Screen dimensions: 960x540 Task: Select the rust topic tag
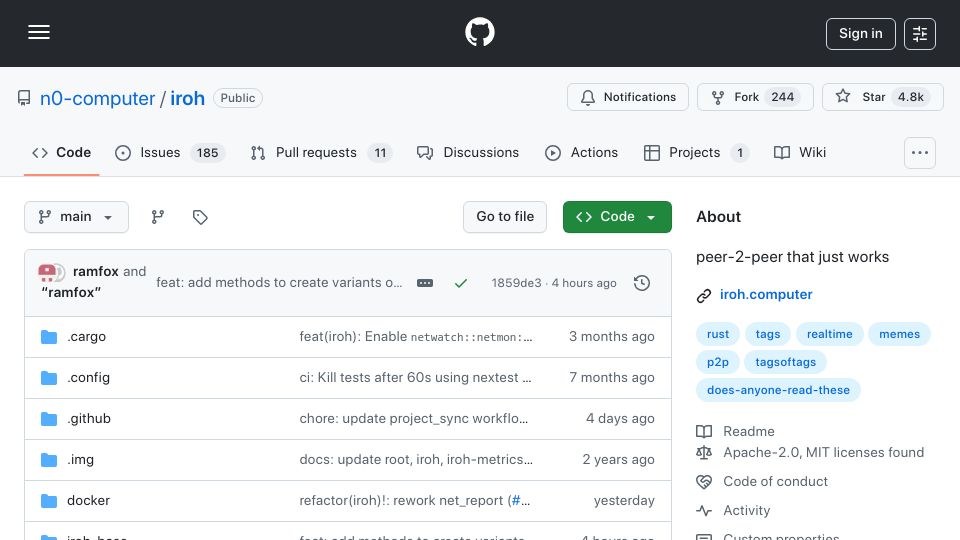(x=718, y=334)
